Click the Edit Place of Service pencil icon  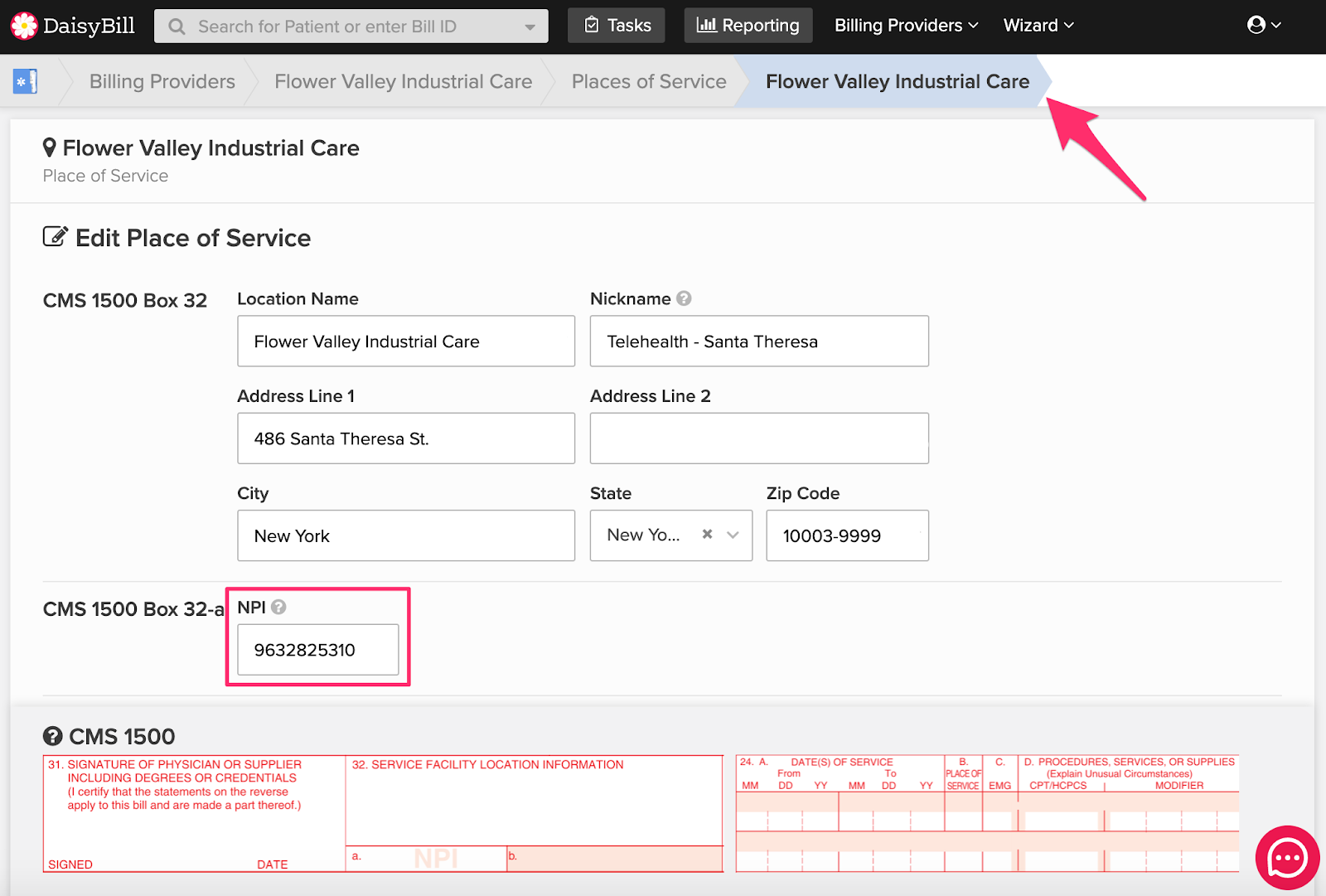(x=55, y=237)
